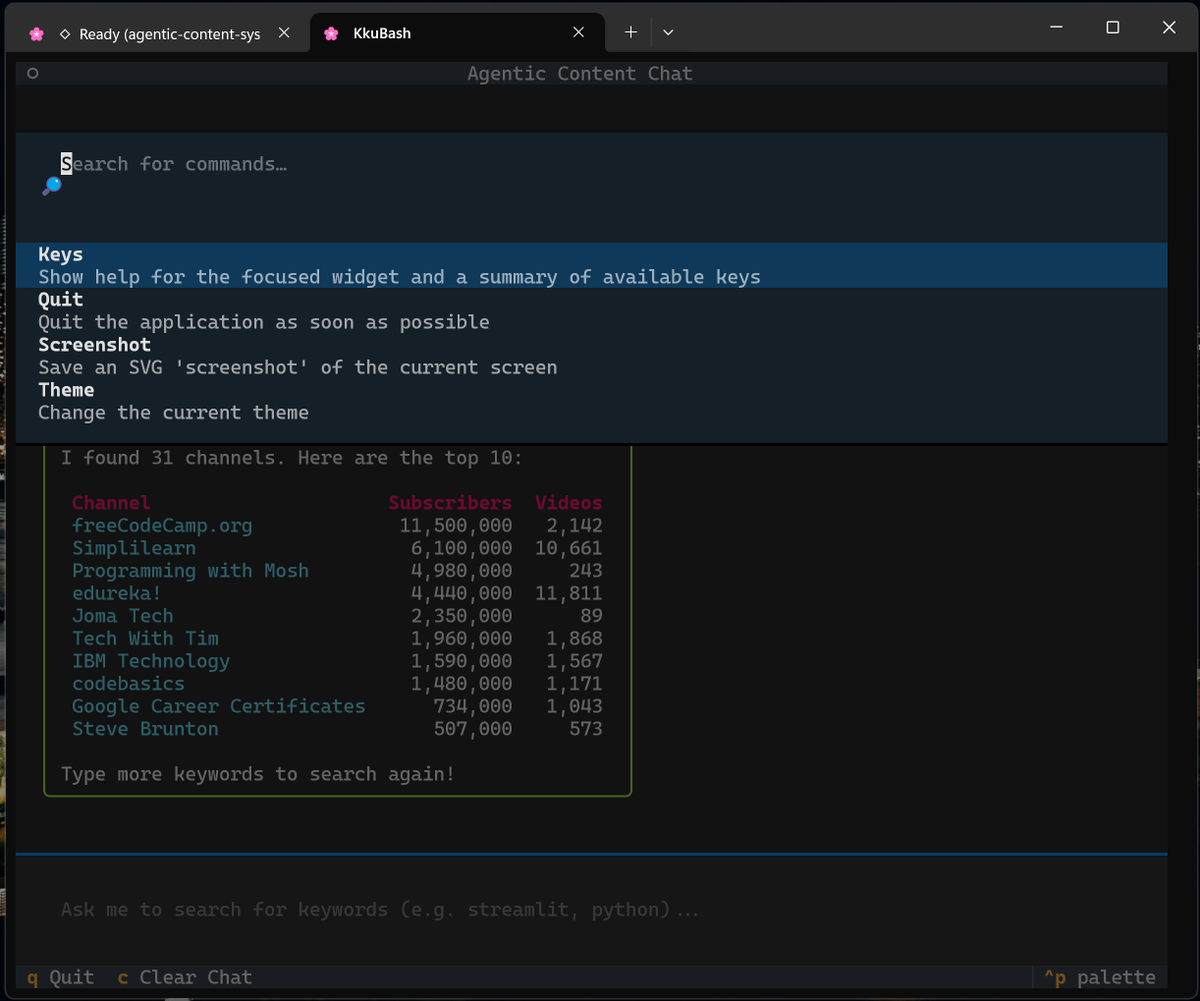Switch to the KkuBash tab

click(457, 33)
